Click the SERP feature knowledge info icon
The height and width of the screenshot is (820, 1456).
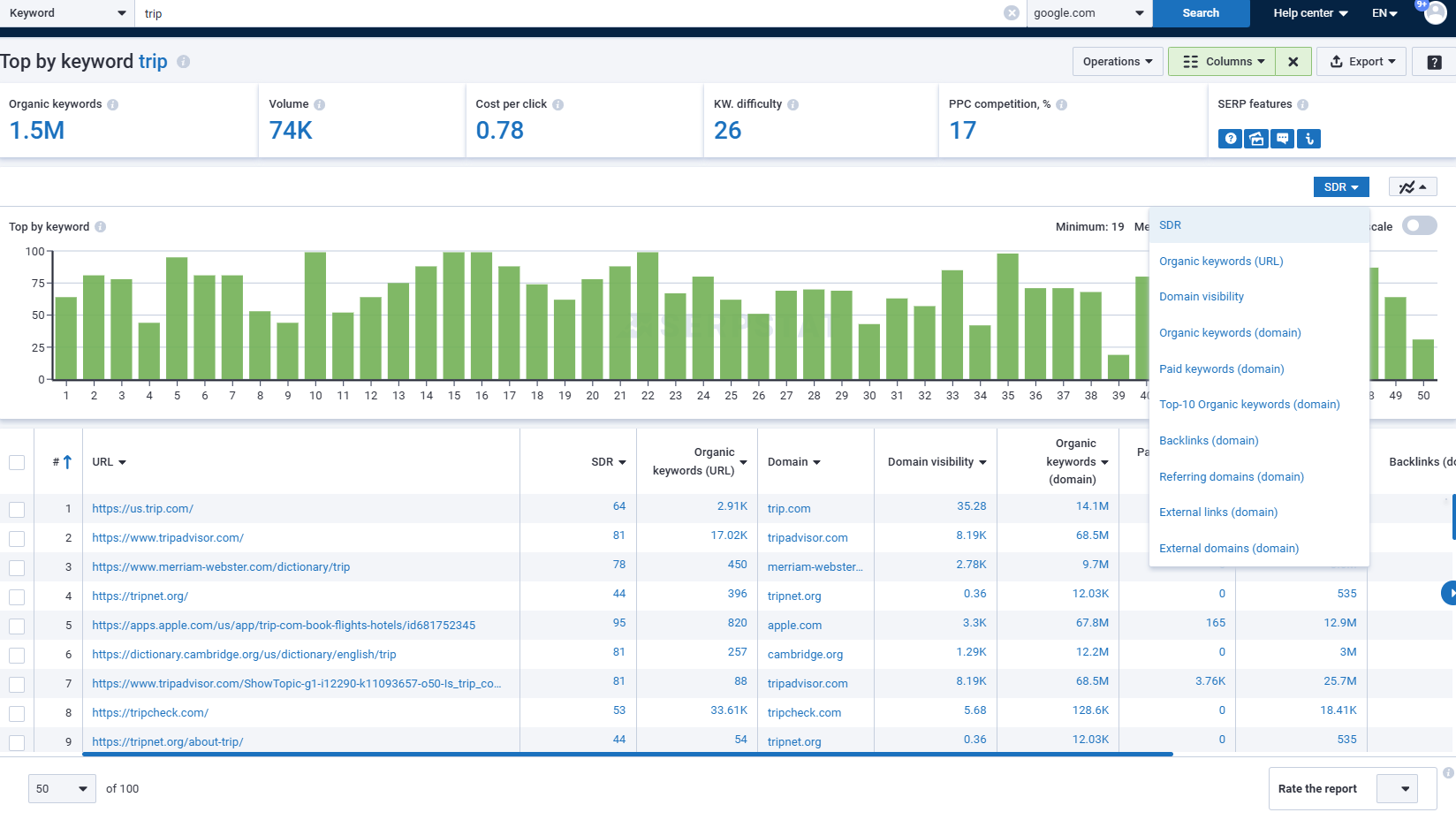(1308, 139)
